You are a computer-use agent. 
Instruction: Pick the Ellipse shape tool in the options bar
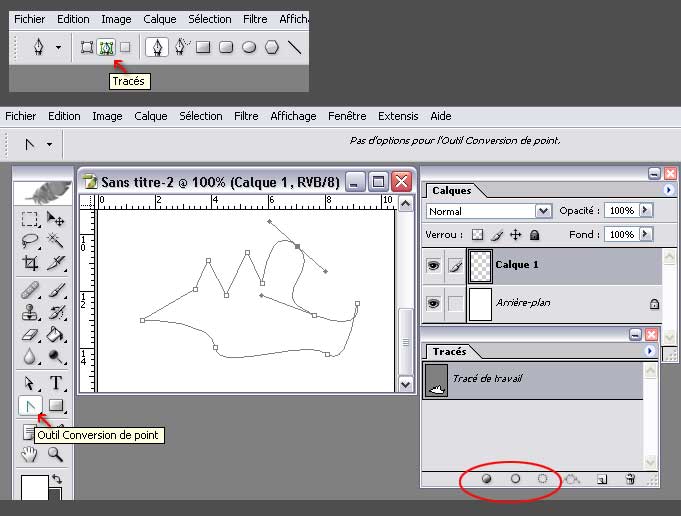[x=249, y=47]
